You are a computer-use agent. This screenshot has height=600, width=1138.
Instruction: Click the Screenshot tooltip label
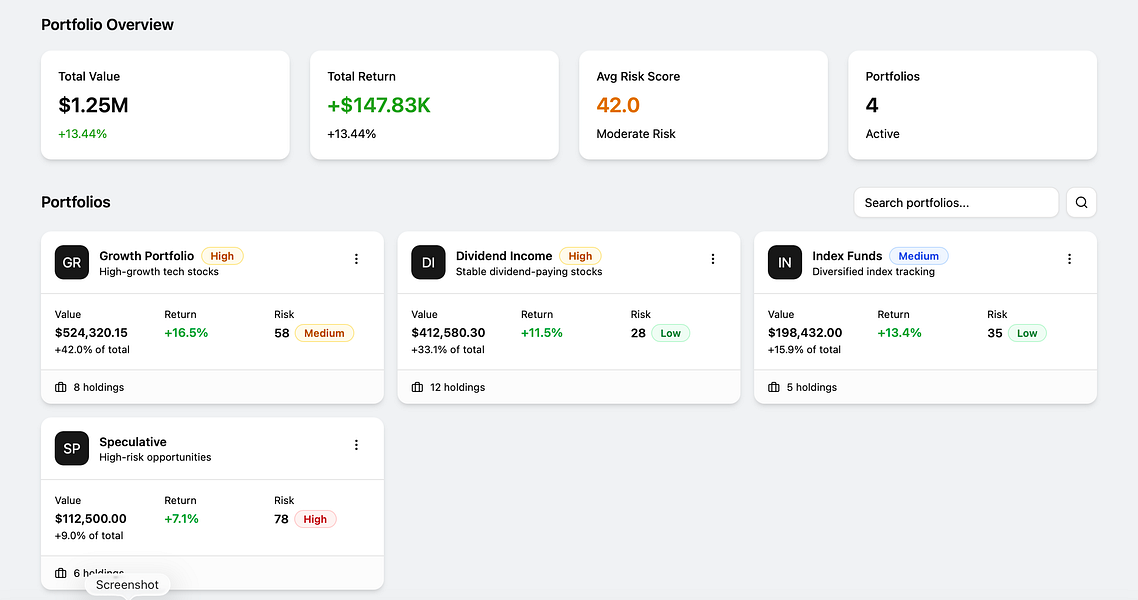click(x=127, y=585)
